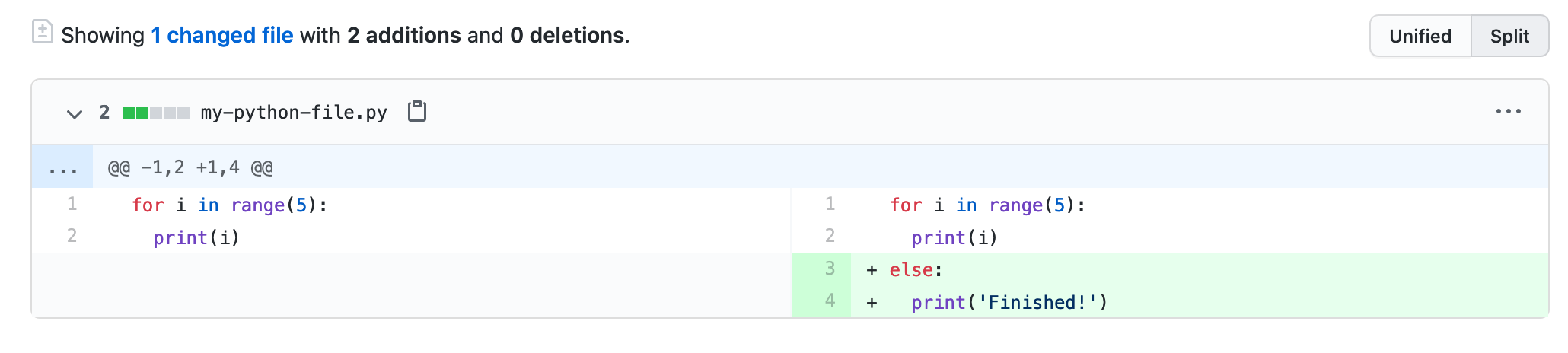Switch to Unified diff view
Screen dimensions: 1568x353
(1420, 36)
